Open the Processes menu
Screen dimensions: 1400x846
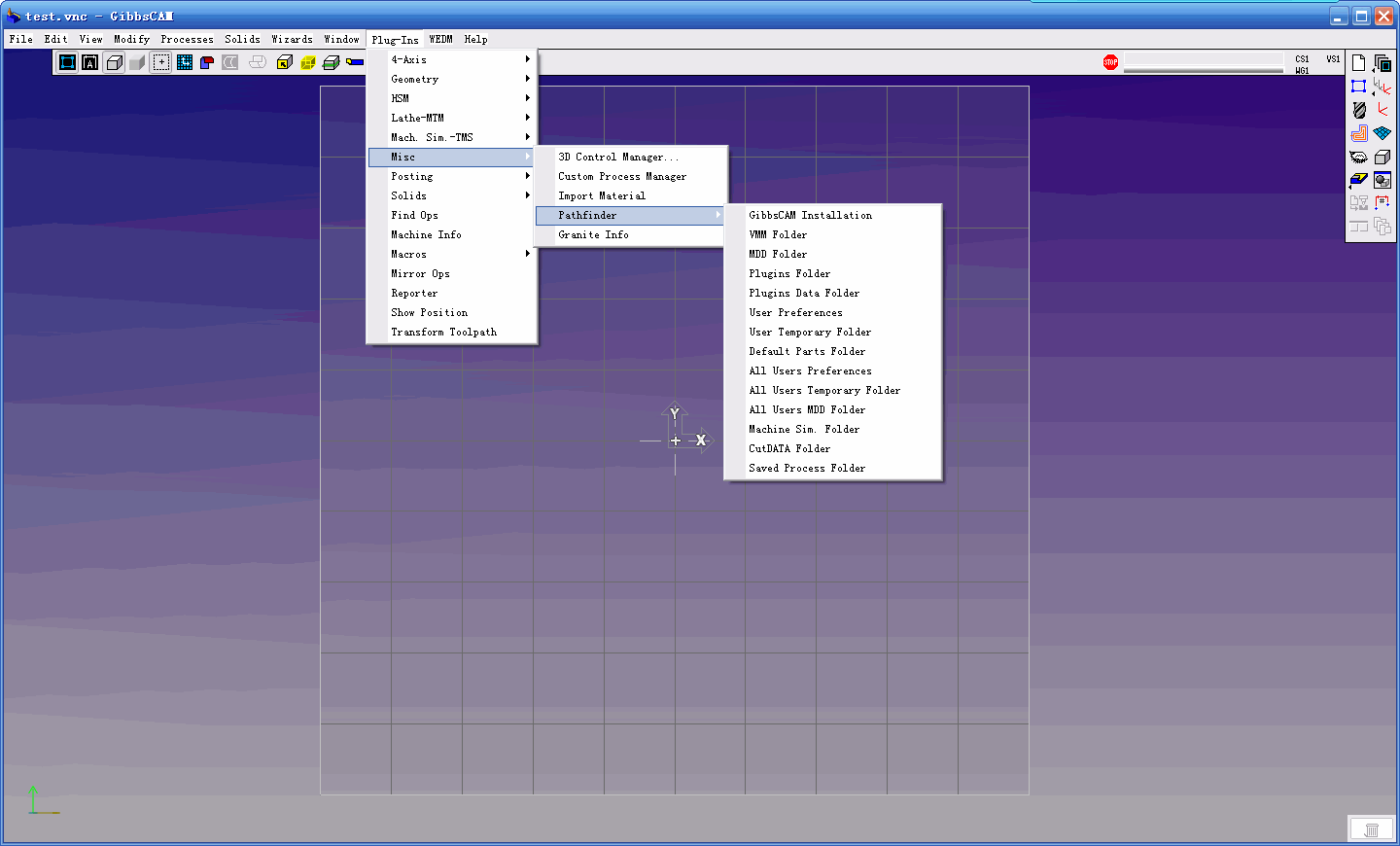coord(187,39)
